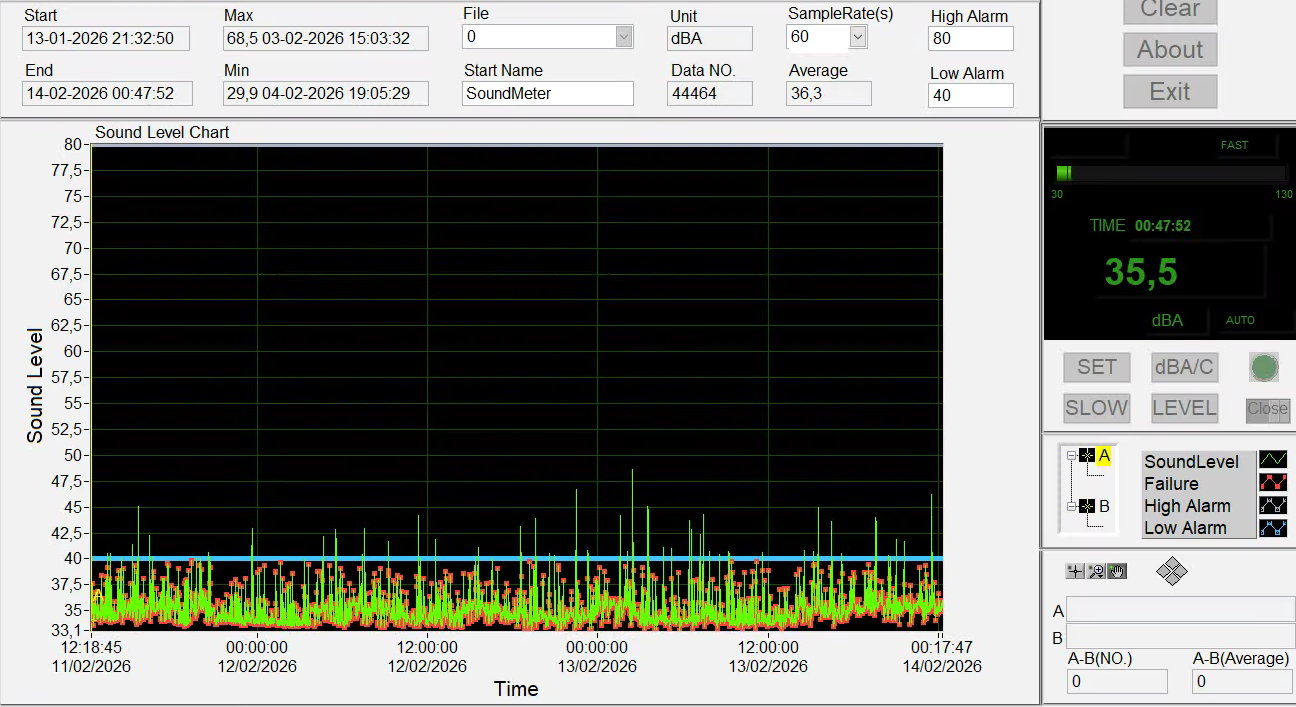This screenshot has height=707, width=1296.
Task: Collapse cursor B tree node
Action: click(1071, 507)
